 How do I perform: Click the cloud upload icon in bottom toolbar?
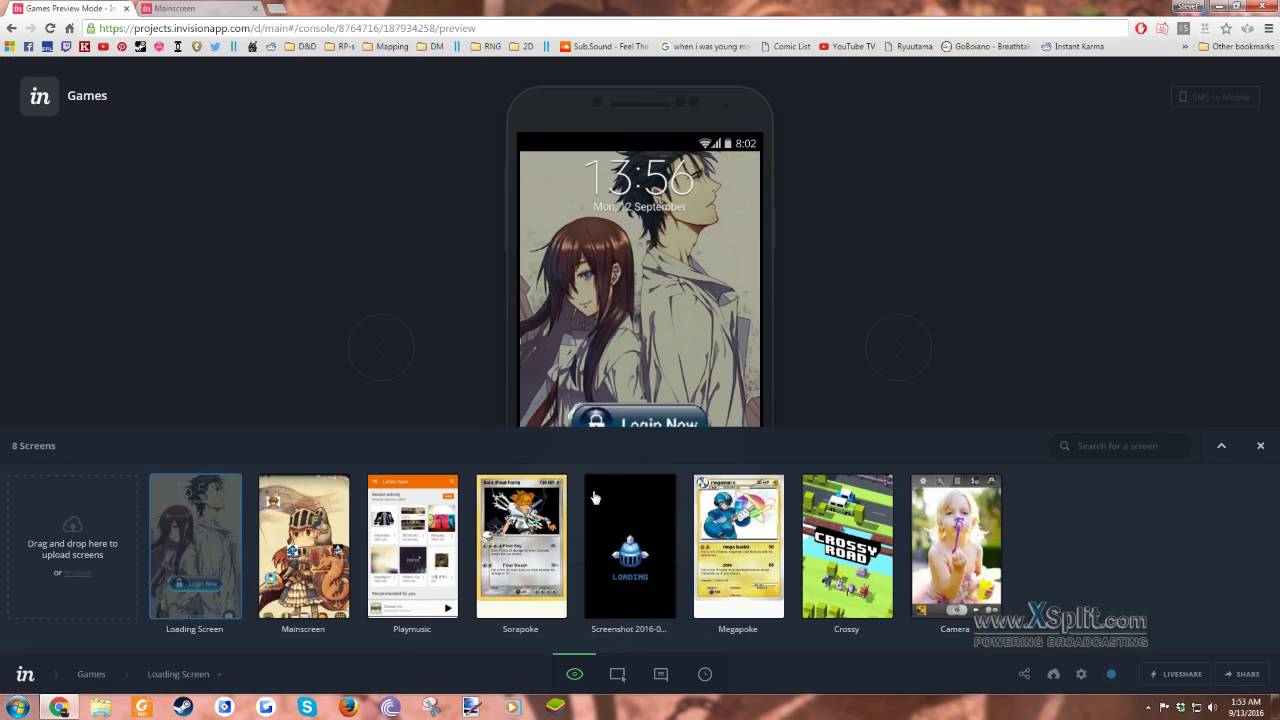point(1053,674)
